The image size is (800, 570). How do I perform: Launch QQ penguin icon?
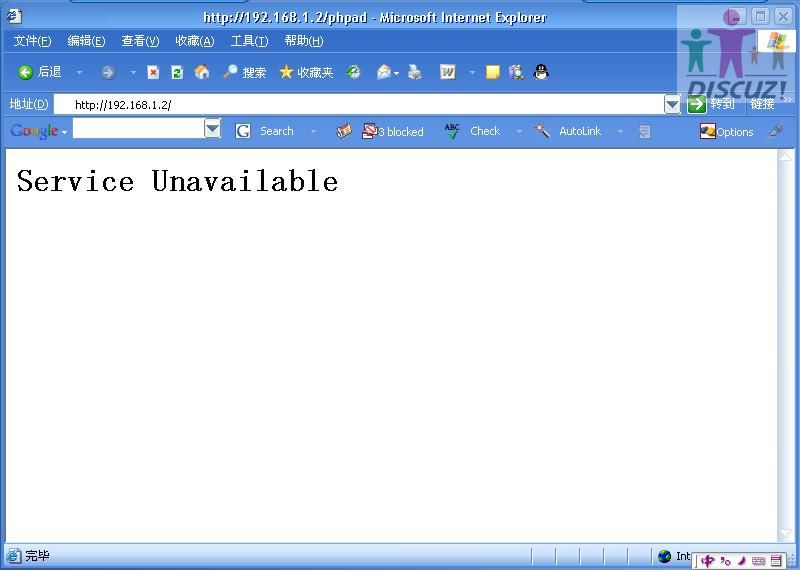pos(541,72)
